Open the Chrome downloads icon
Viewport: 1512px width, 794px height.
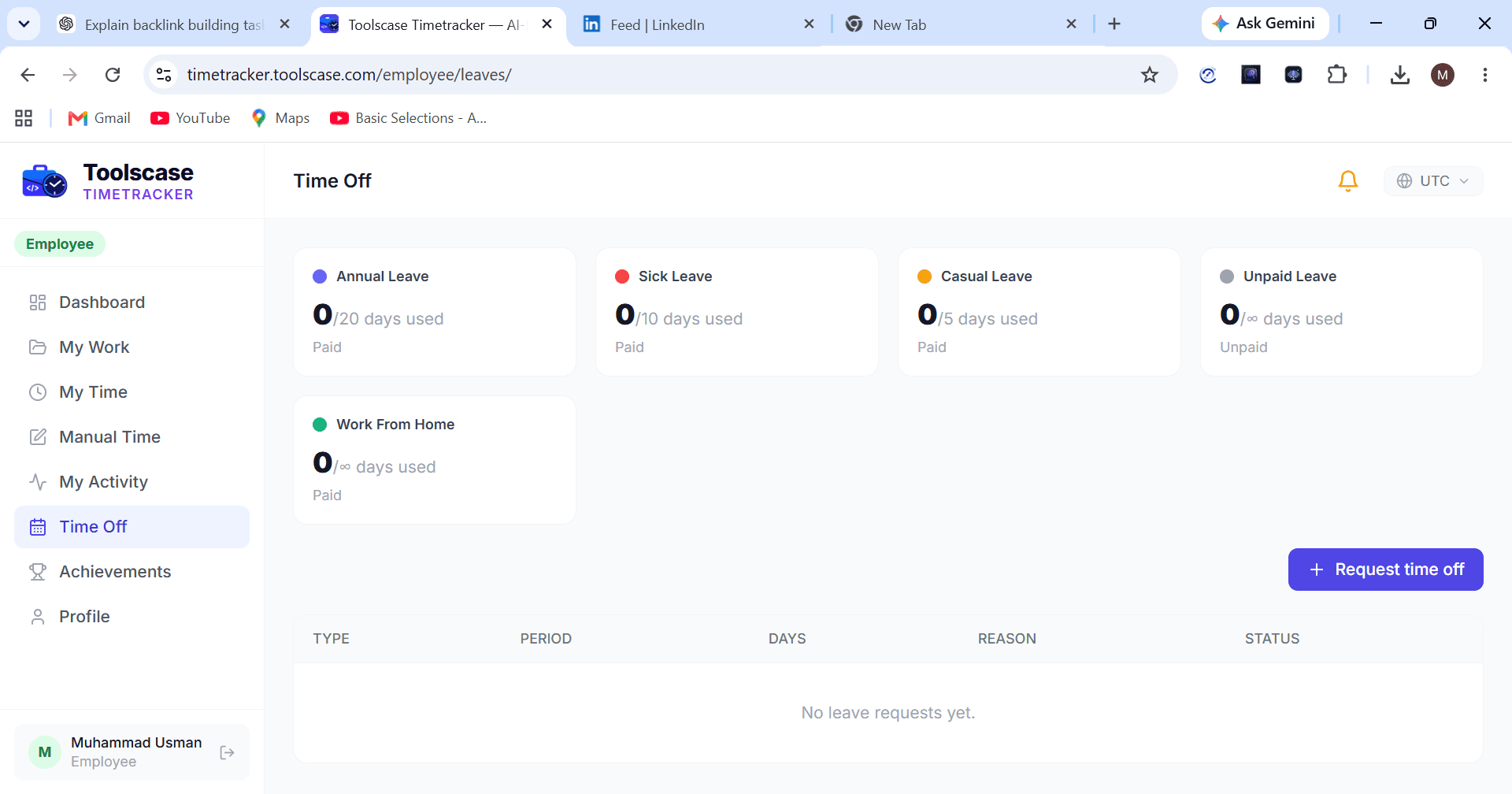pos(1399,75)
